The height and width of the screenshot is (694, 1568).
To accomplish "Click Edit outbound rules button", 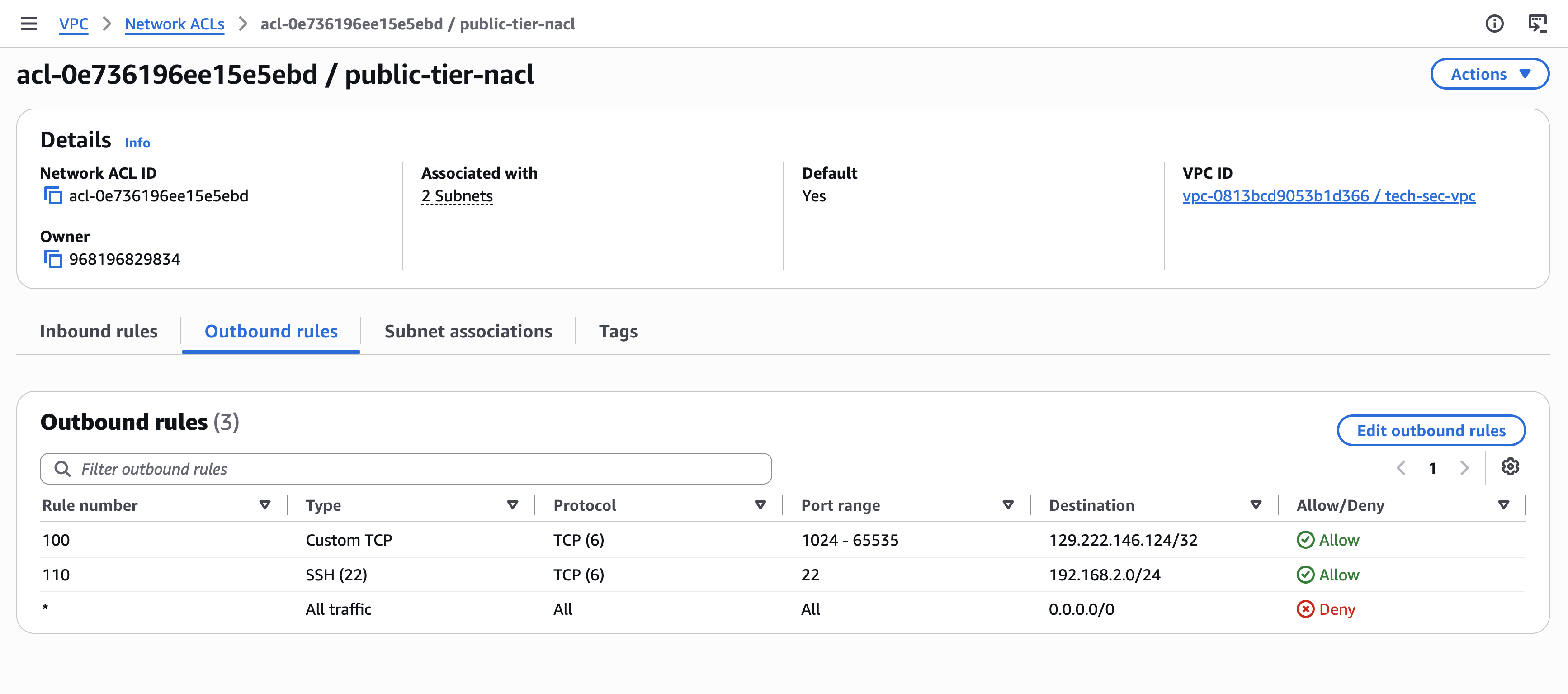I will [1431, 431].
